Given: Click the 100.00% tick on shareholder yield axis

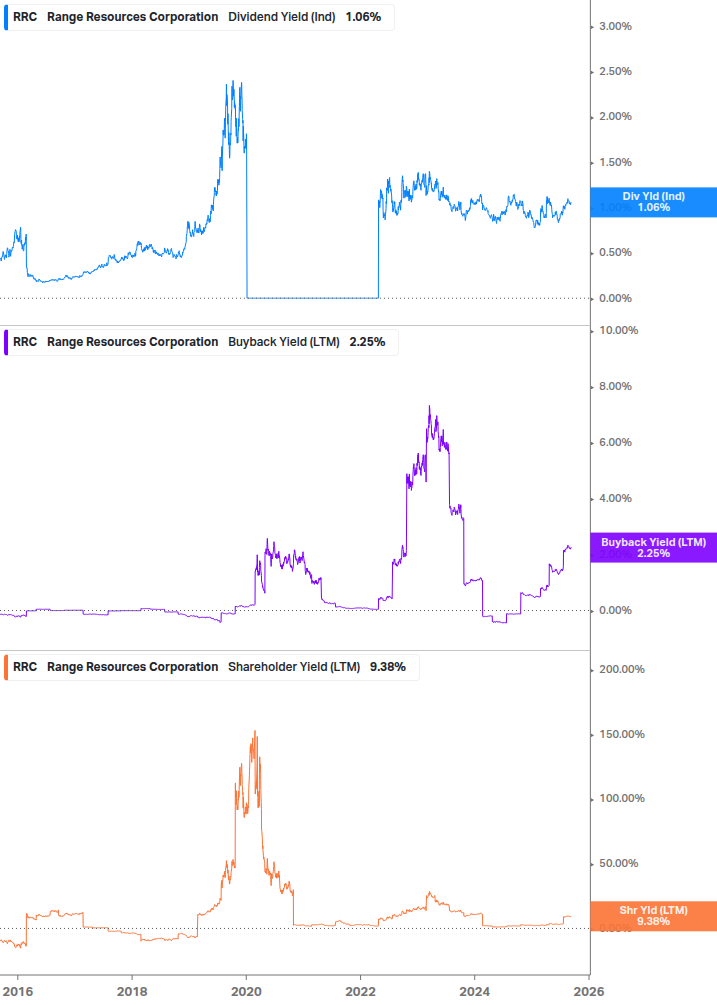Looking at the screenshot, I should click(622, 799).
